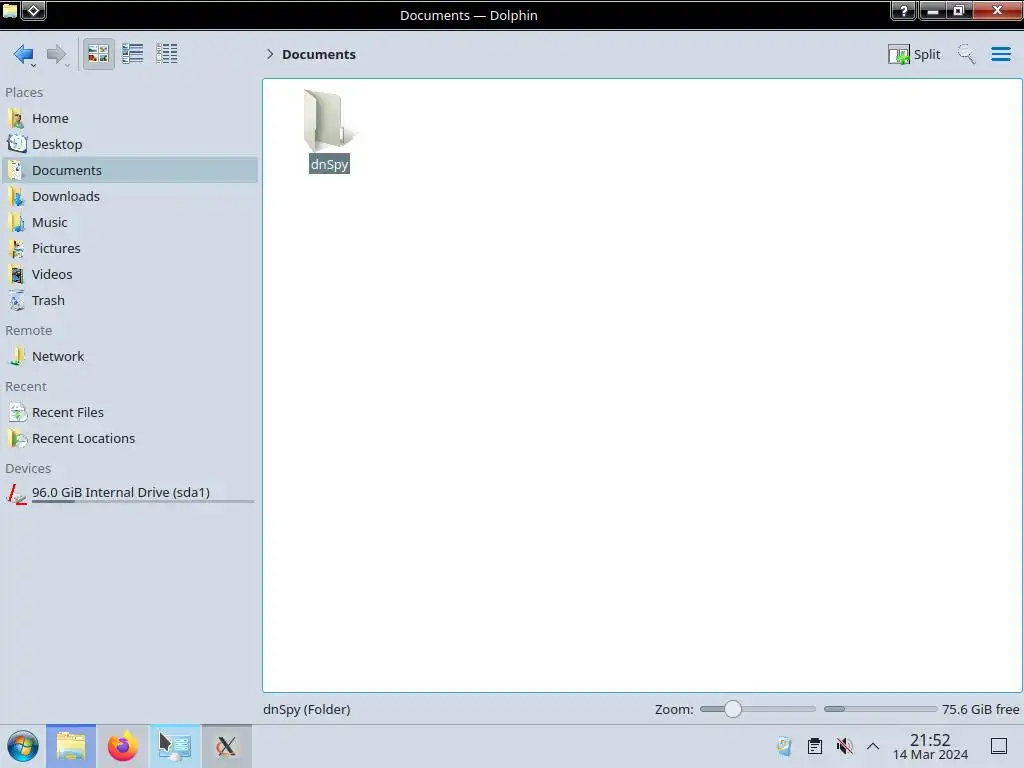Launch Firefox from the taskbar
The height and width of the screenshot is (768, 1024).
click(x=123, y=746)
